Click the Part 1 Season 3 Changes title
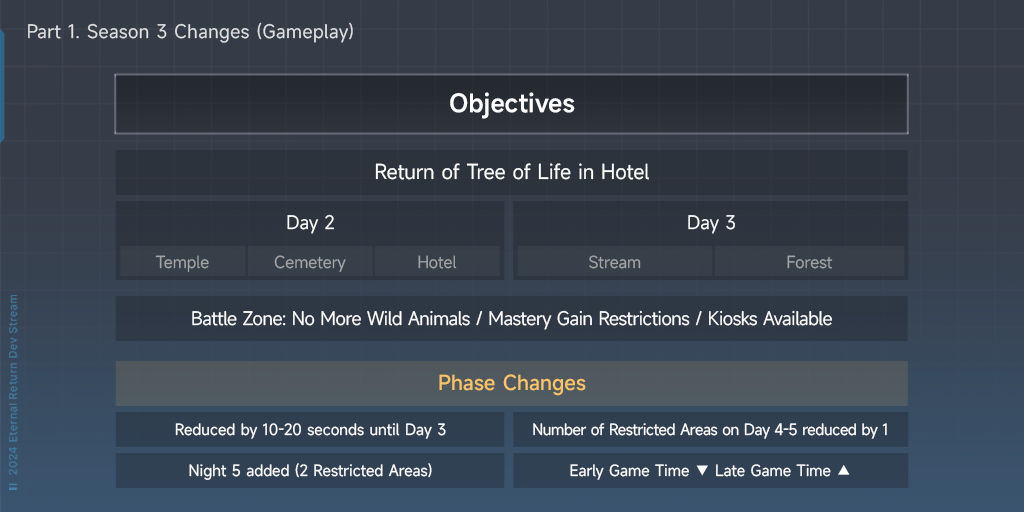Image resolution: width=1024 pixels, height=512 pixels. pyautogui.click(x=190, y=32)
